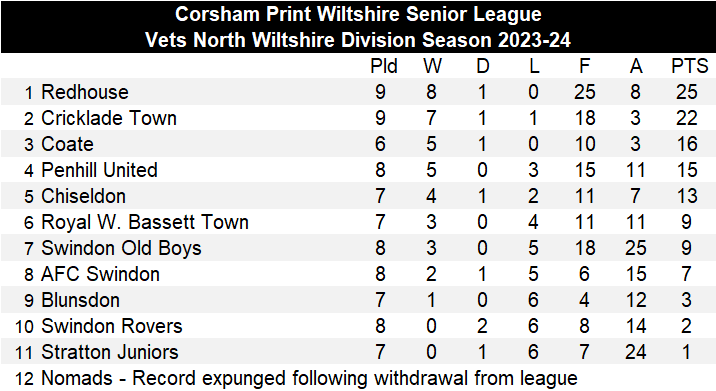Select the Blunsdon team name
The image size is (716, 391).
[80, 301]
